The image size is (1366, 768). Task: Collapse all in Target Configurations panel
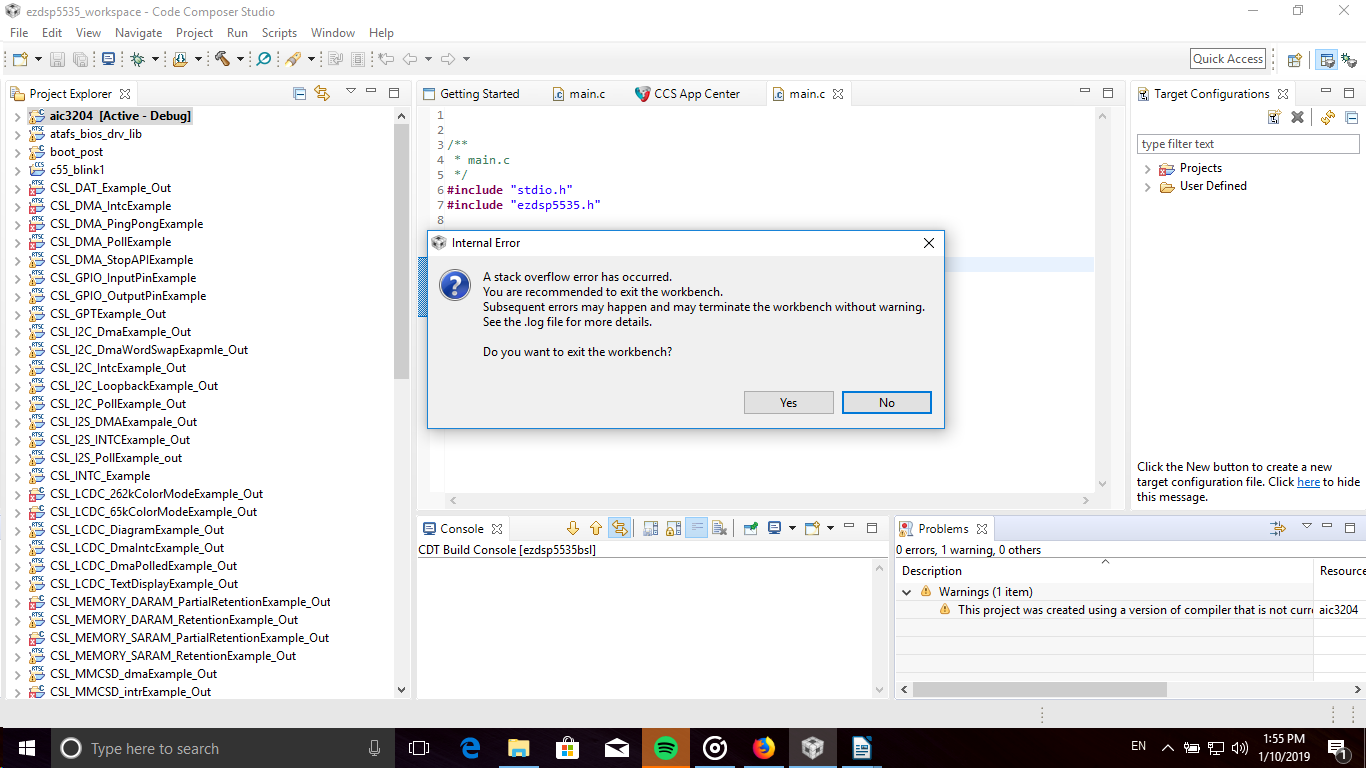point(1351,117)
